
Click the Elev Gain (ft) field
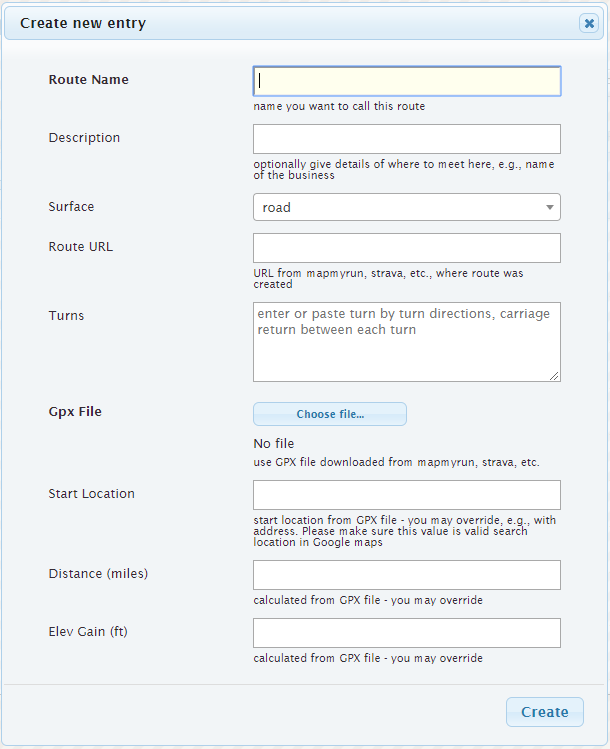pos(407,633)
